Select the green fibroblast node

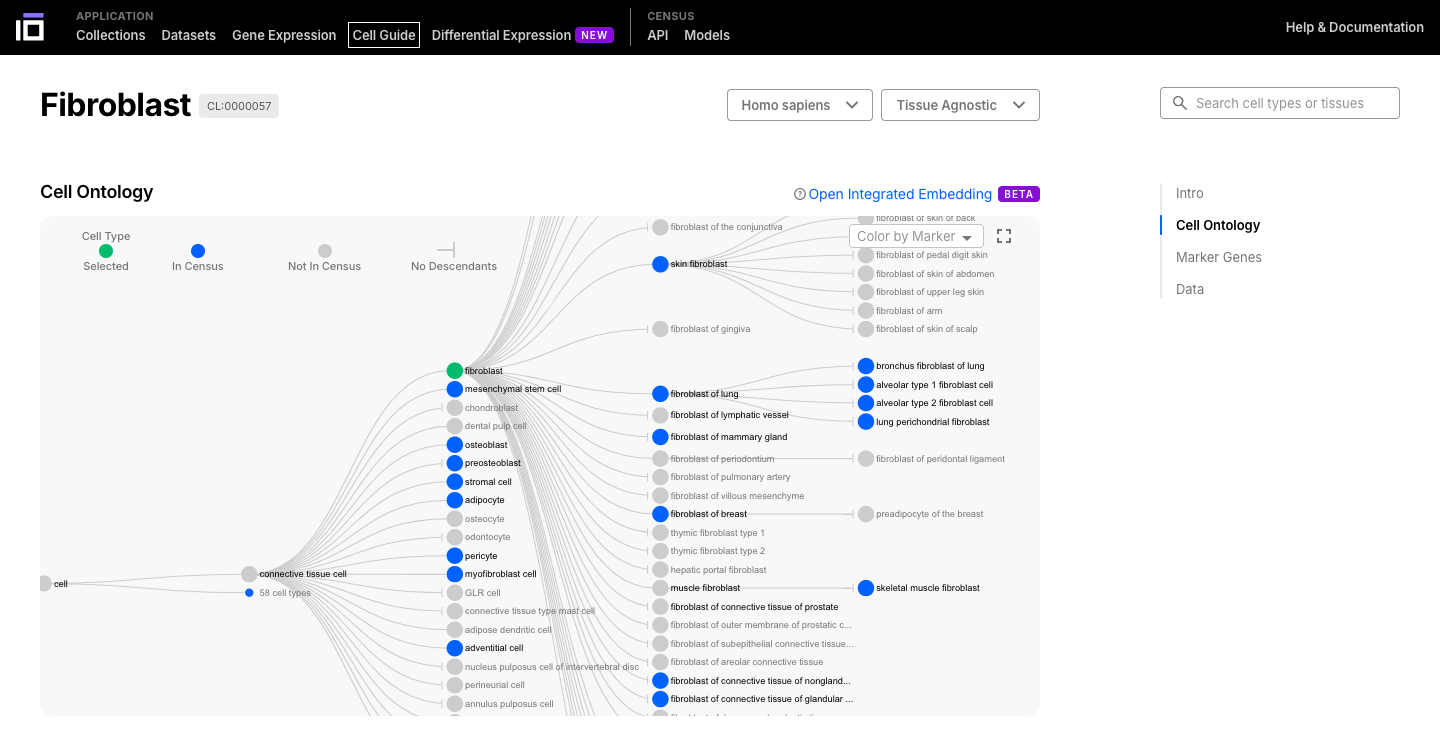coord(455,371)
